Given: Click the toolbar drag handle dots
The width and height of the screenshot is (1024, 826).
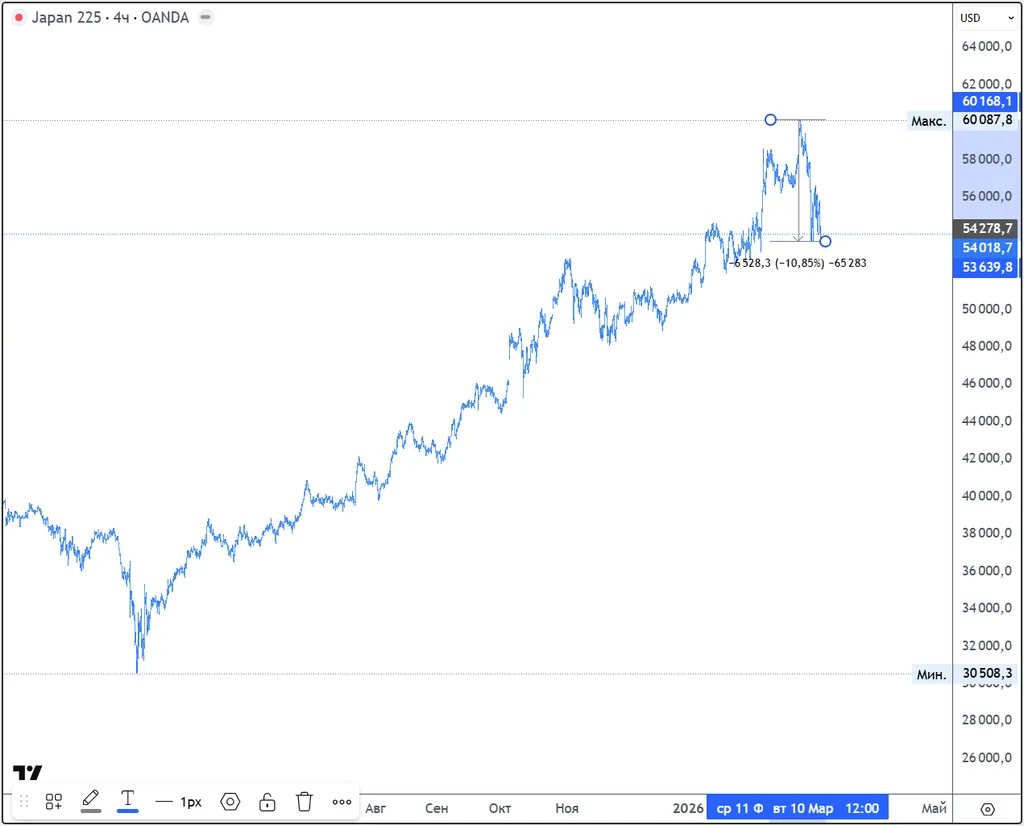Looking at the screenshot, I should [23, 801].
